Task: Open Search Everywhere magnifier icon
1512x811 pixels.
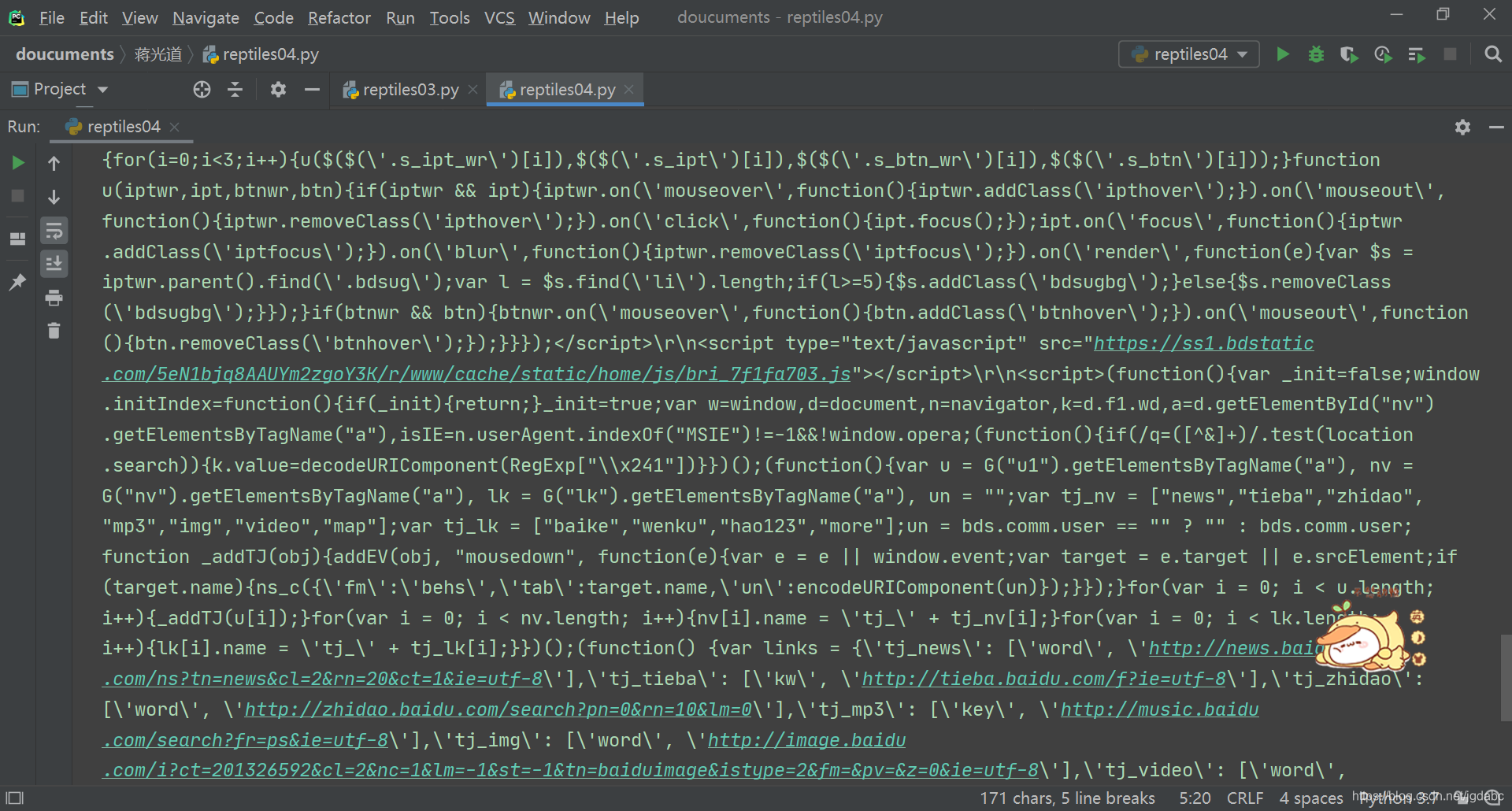Action: click(1492, 54)
